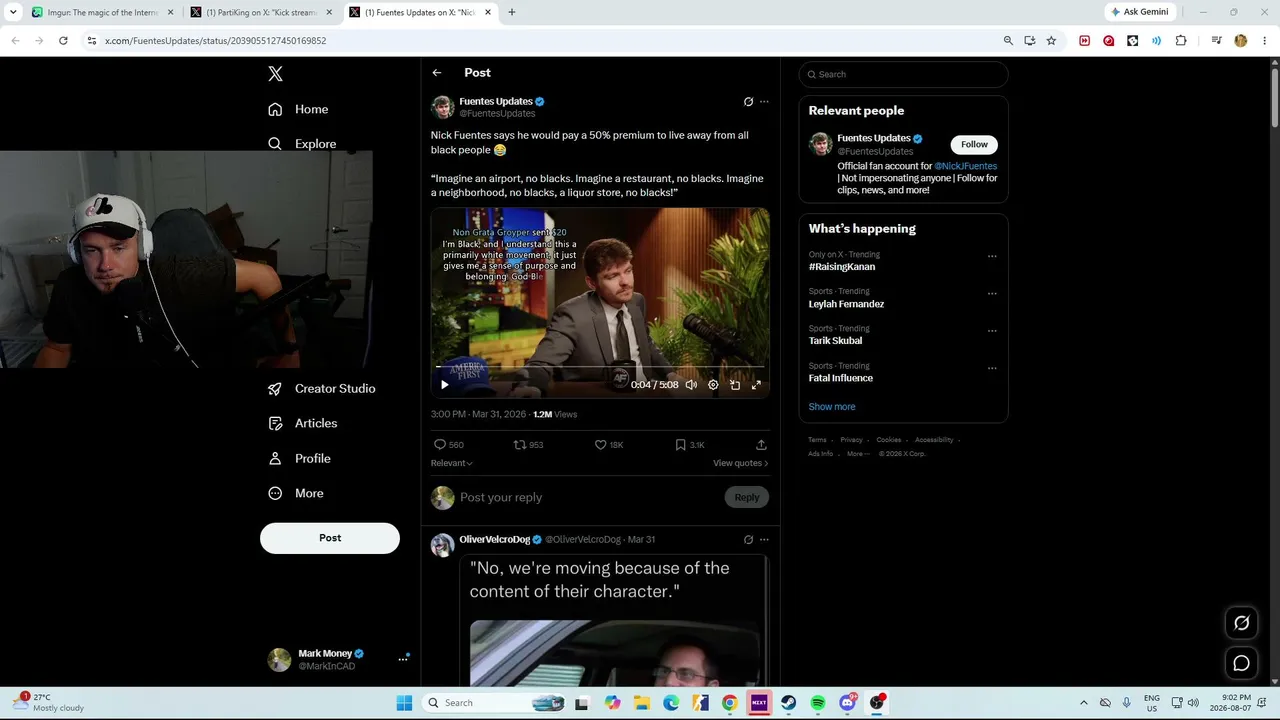Open the @NickJFuentes mention link
This screenshot has width=1280, height=720.
(x=965, y=166)
